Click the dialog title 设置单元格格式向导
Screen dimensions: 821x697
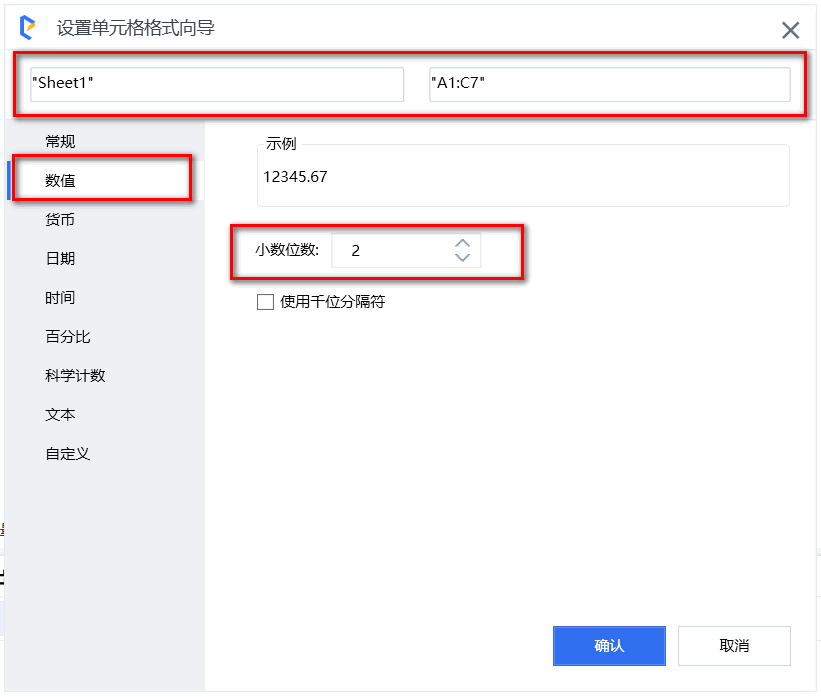(x=136, y=28)
